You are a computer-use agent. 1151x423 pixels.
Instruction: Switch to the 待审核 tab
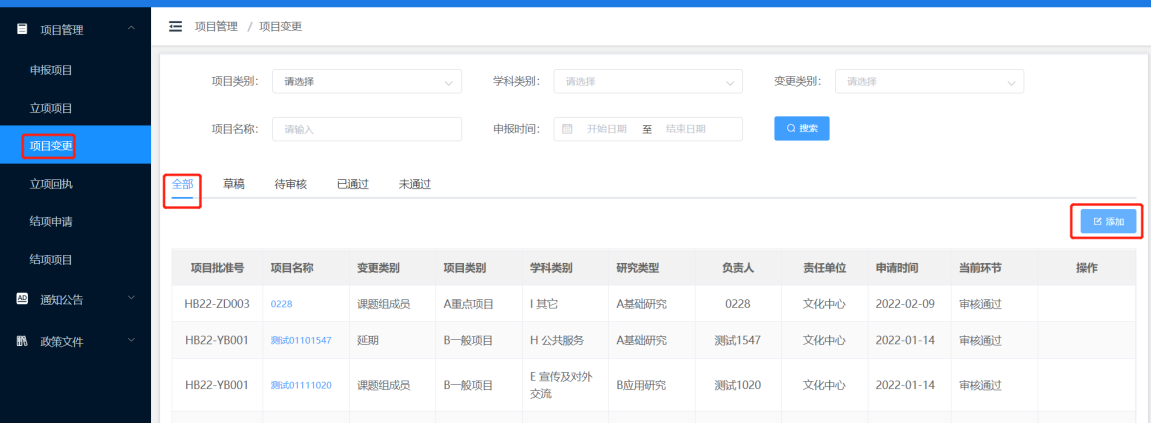coord(290,184)
